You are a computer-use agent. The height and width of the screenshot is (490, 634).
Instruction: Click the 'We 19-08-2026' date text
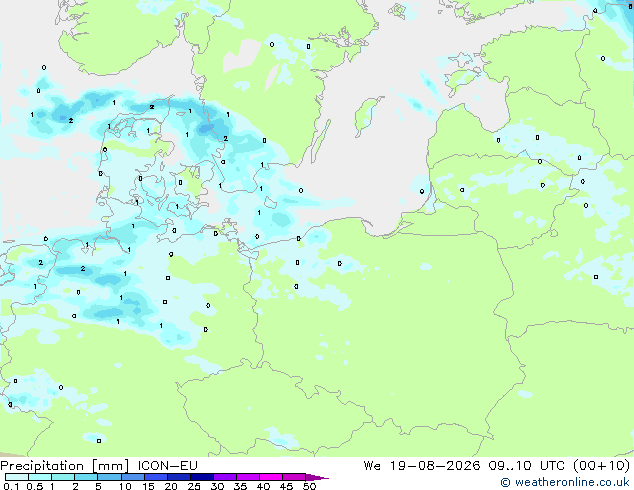[x=422, y=466]
